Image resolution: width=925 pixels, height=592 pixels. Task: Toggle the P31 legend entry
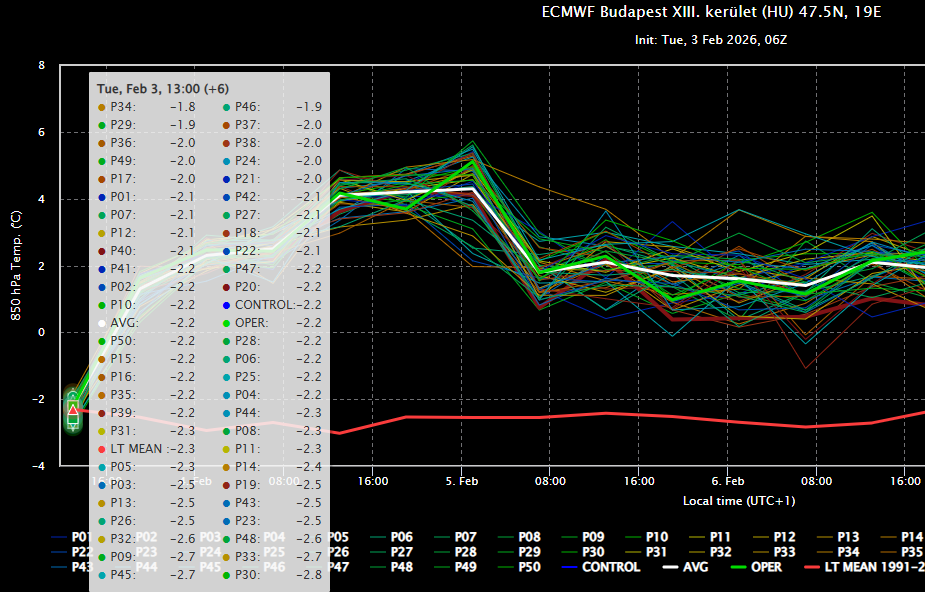657,552
